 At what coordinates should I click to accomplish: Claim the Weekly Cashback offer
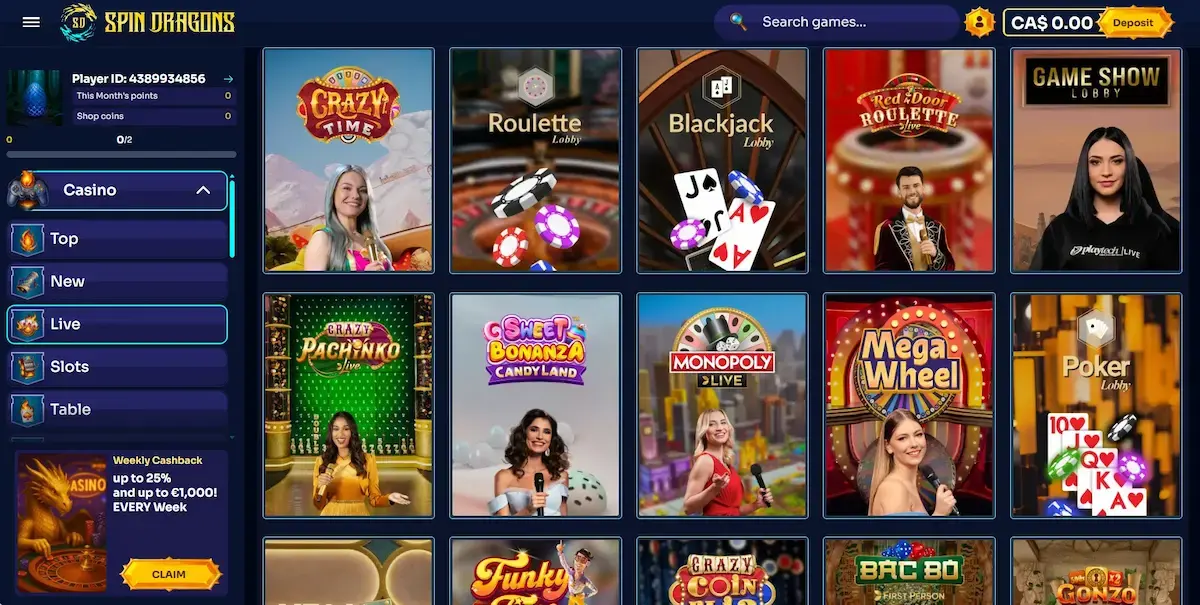click(169, 574)
